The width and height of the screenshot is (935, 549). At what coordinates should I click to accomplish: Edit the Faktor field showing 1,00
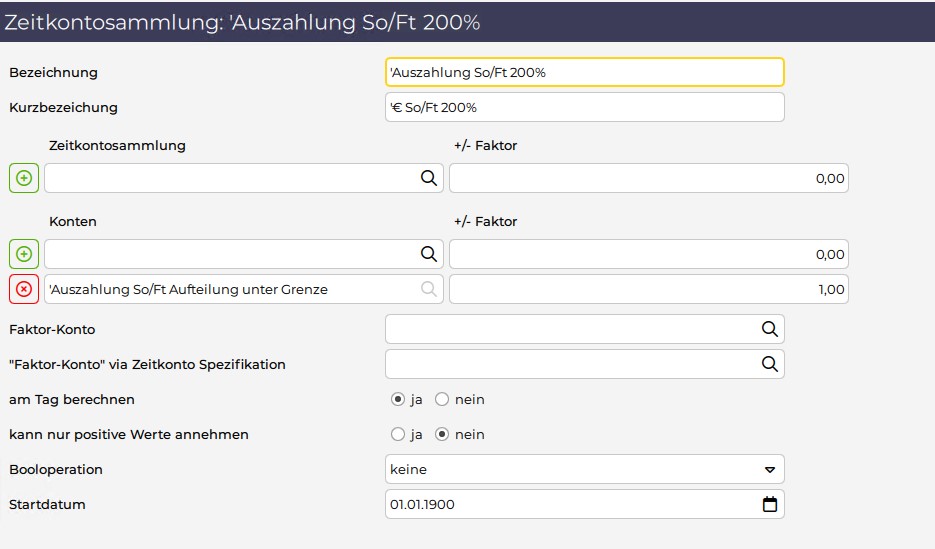(649, 289)
